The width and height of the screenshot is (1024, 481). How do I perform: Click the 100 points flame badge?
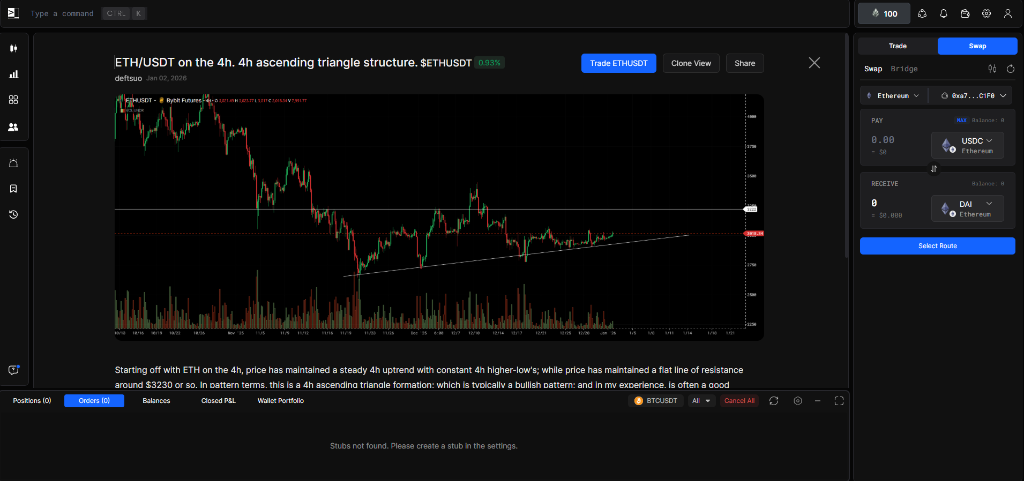point(884,13)
